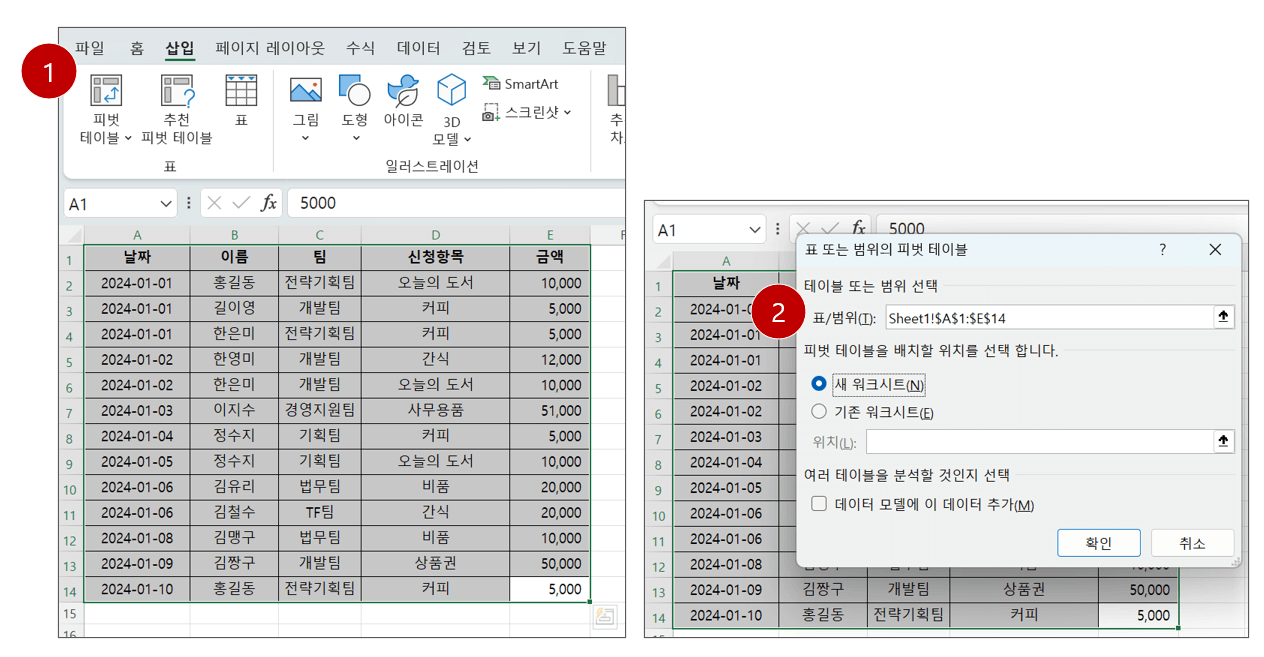1264x657 pixels.
Task: Open the Name Box dropdown showing A1
Action: [165, 202]
